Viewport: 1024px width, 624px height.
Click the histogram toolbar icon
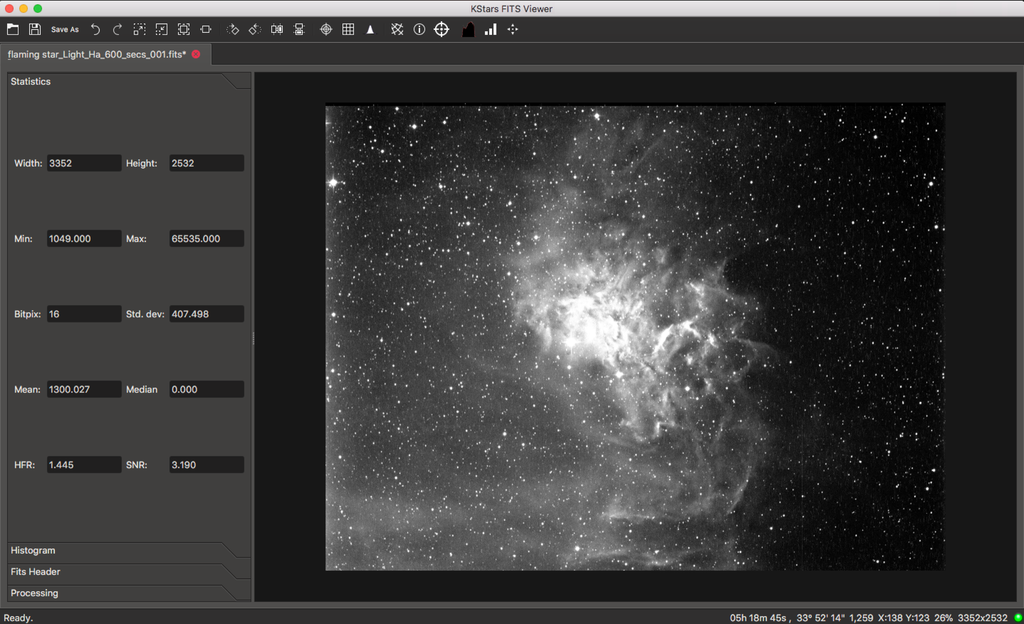point(468,29)
